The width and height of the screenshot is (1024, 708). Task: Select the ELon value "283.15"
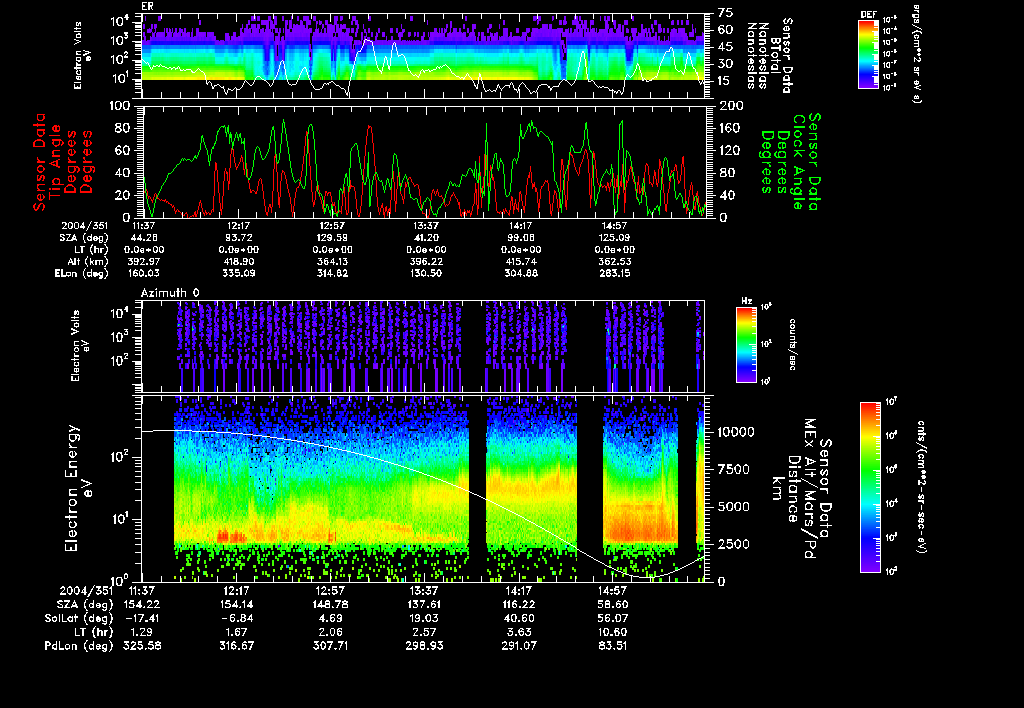(x=614, y=273)
